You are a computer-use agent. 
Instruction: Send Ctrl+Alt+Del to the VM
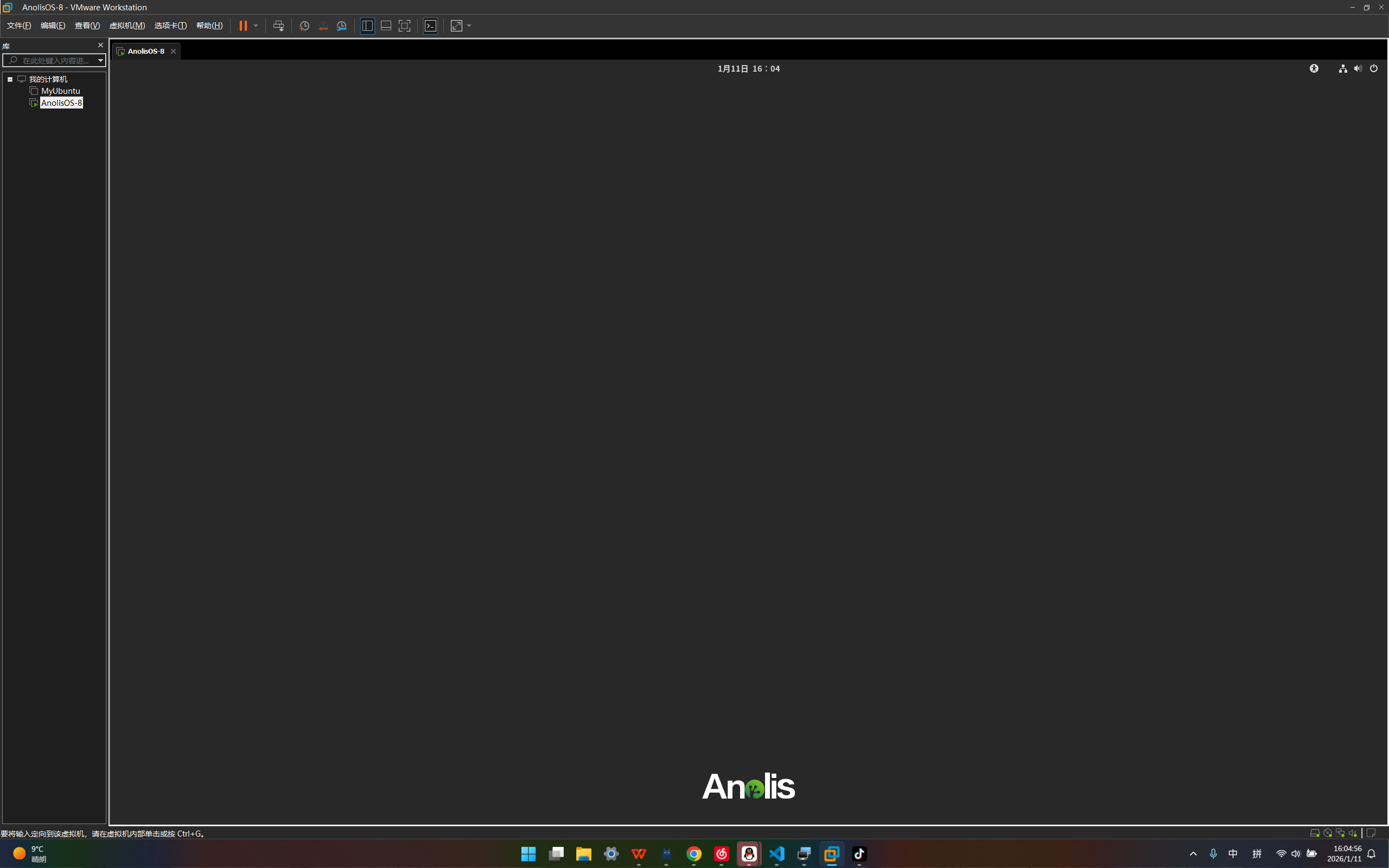coord(278,26)
